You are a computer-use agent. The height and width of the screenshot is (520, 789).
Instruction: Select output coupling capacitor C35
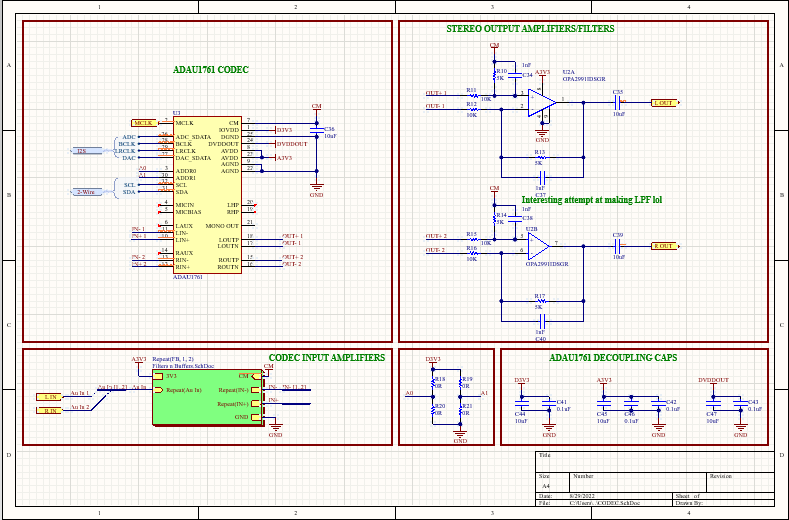619,103
